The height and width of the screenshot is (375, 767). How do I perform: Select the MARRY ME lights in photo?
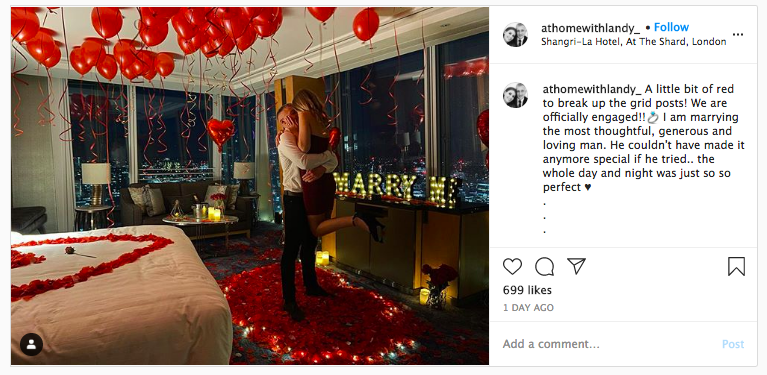[x=397, y=187]
